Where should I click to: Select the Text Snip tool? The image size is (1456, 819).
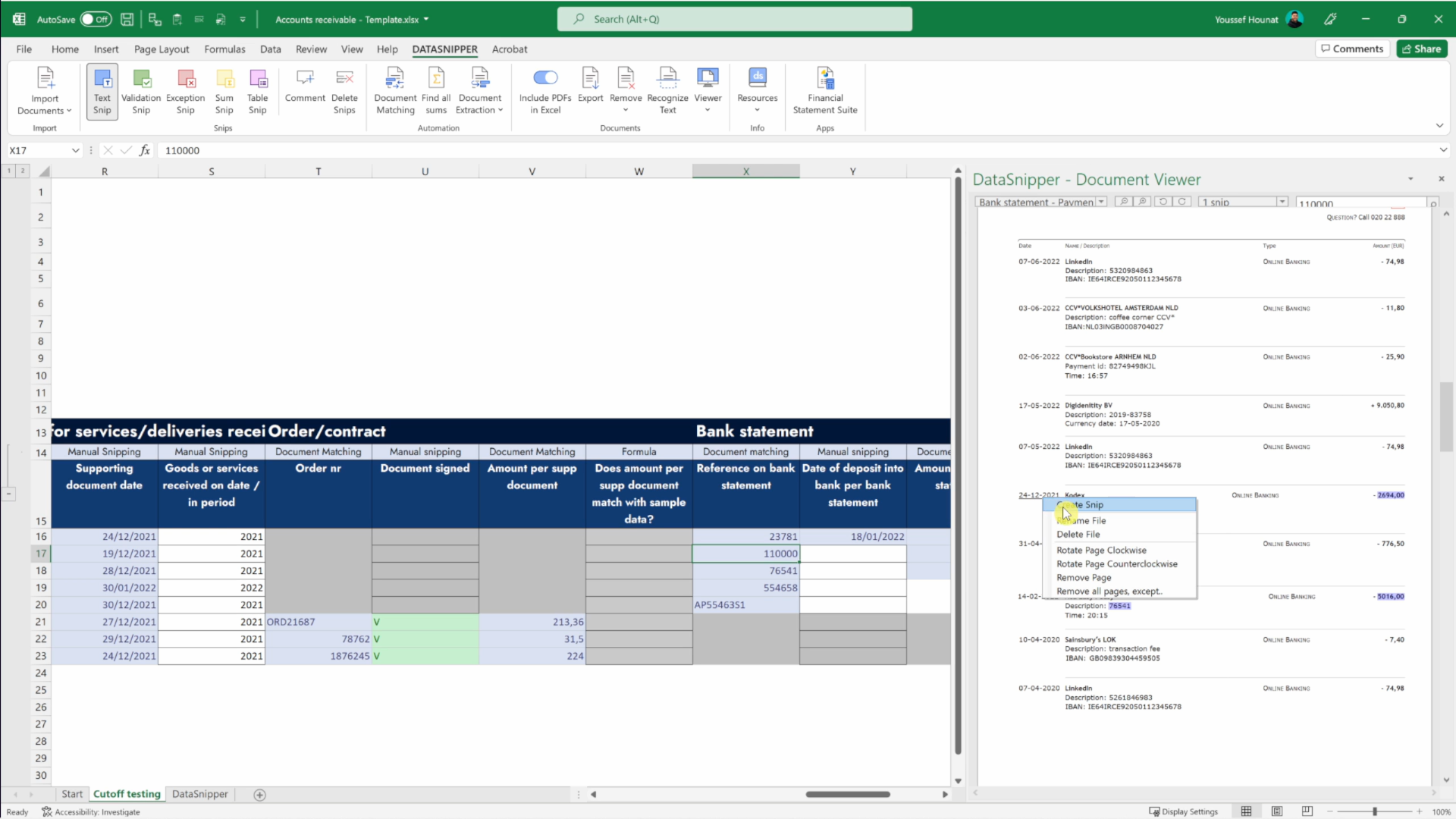tap(102, 89)
